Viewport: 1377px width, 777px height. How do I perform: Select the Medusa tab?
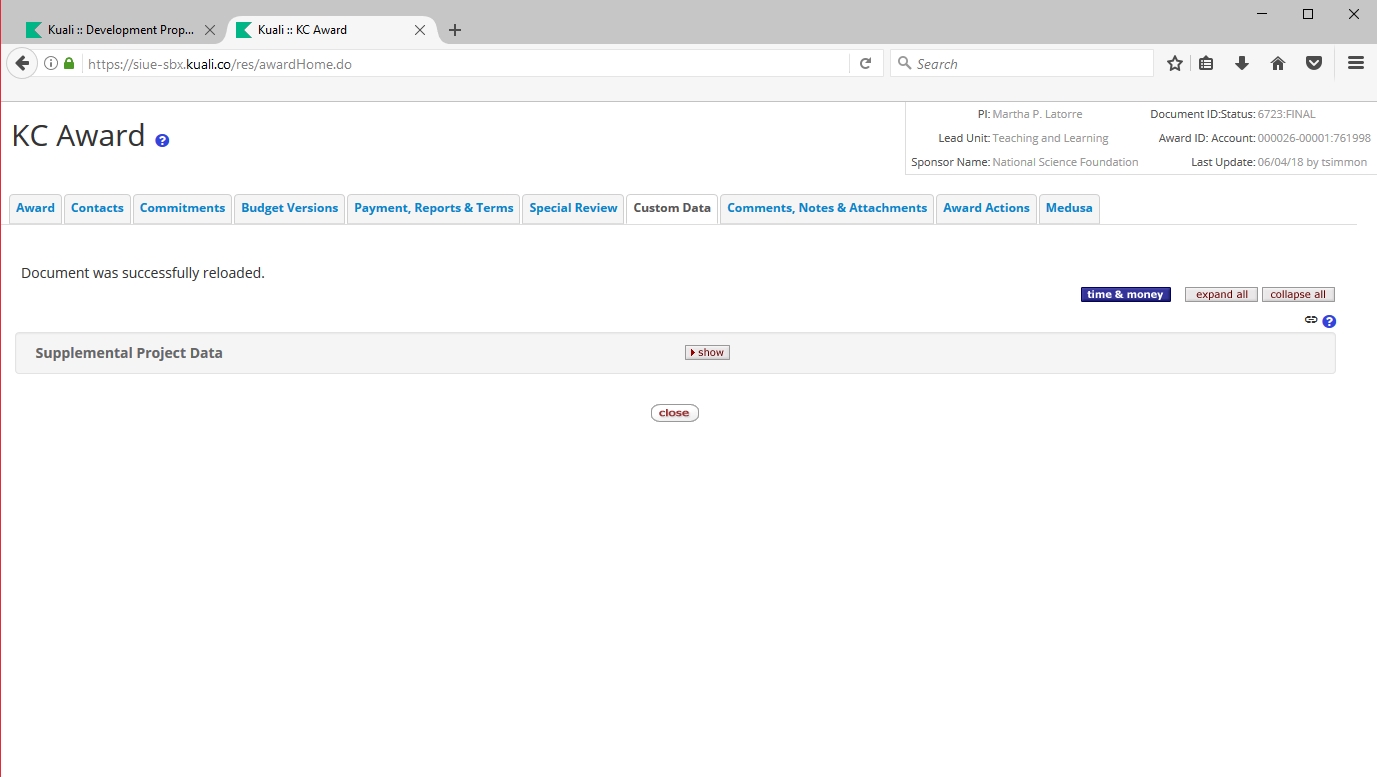[1069, 208]
